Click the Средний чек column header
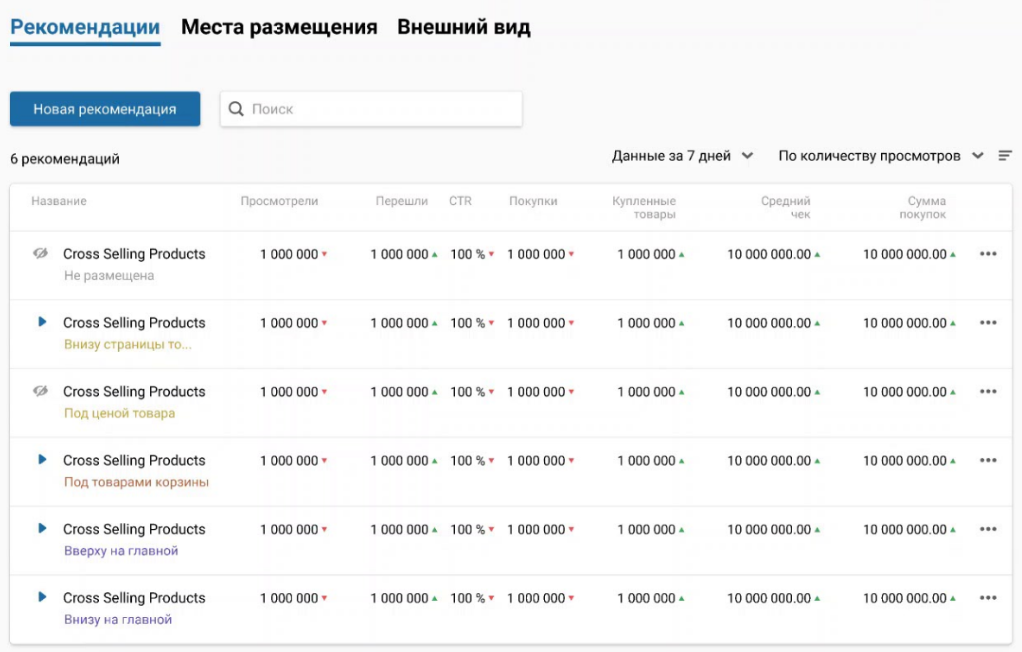The image size is (1022, 652). pos(785,207)
